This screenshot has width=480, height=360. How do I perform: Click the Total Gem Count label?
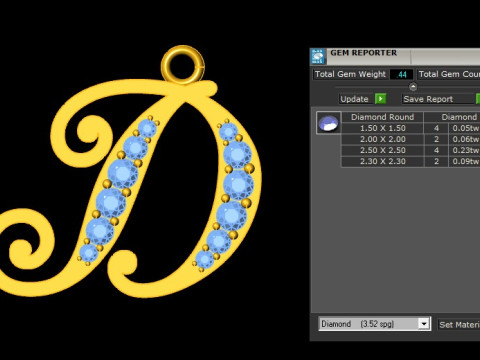[449, 74]
